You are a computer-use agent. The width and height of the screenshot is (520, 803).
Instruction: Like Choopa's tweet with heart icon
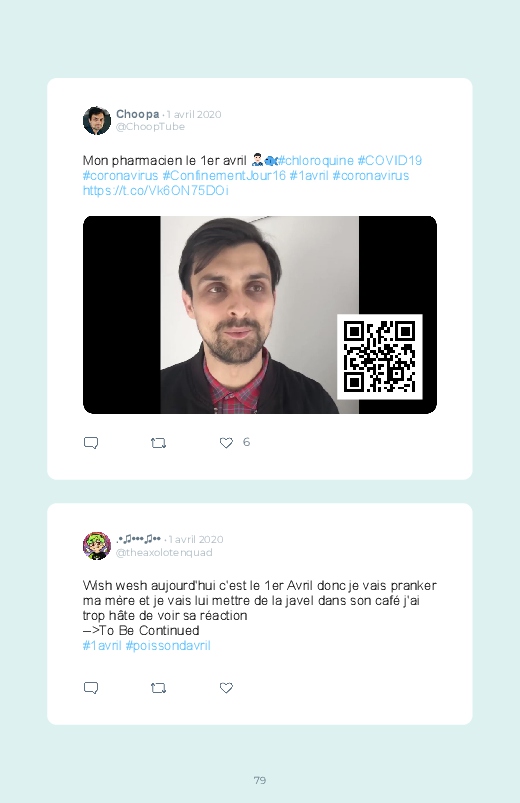click(x=226, y=442)
